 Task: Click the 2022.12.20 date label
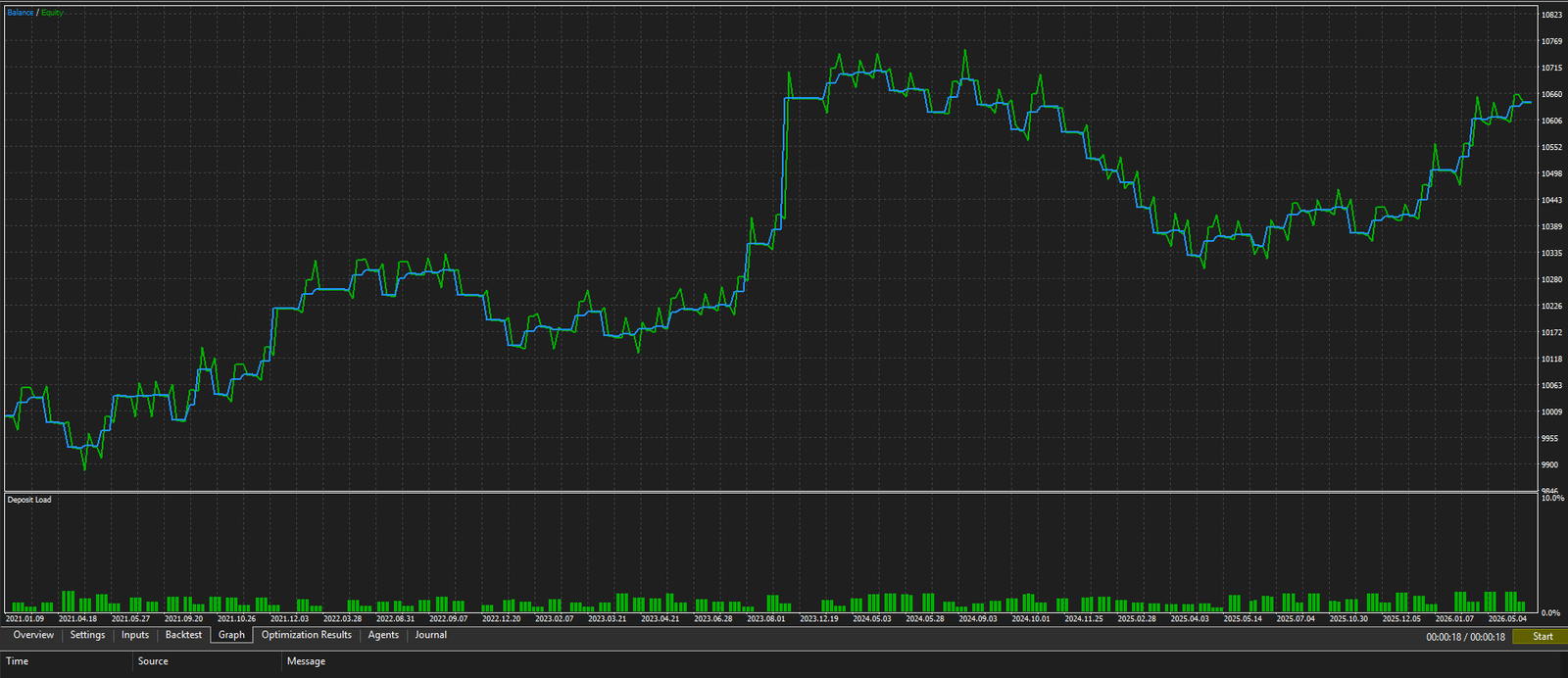pyautogui.click(x=502, y=618)
